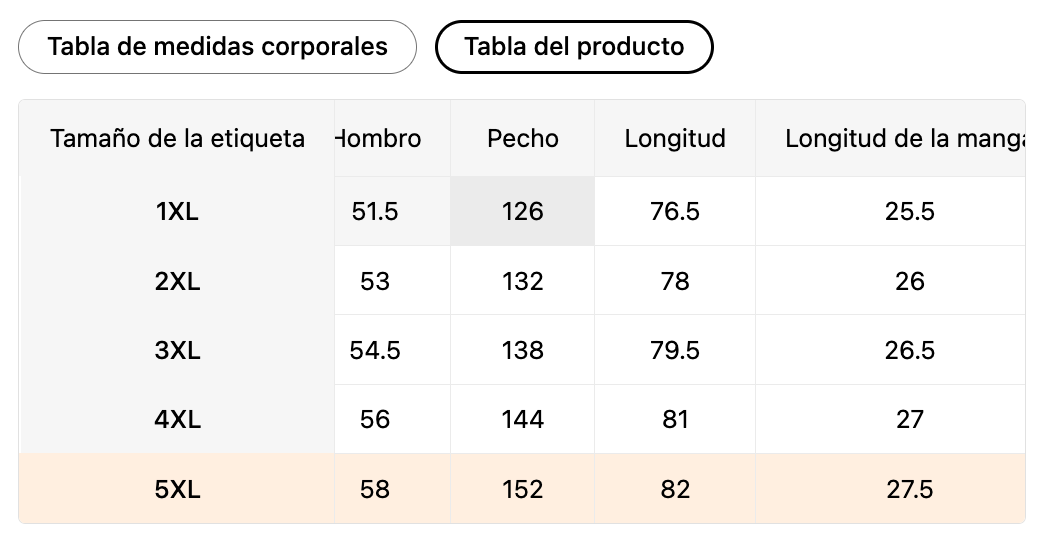1042x536 pixels.
Task: Select the Tabla del producto tab
Action: coord(574,47)
